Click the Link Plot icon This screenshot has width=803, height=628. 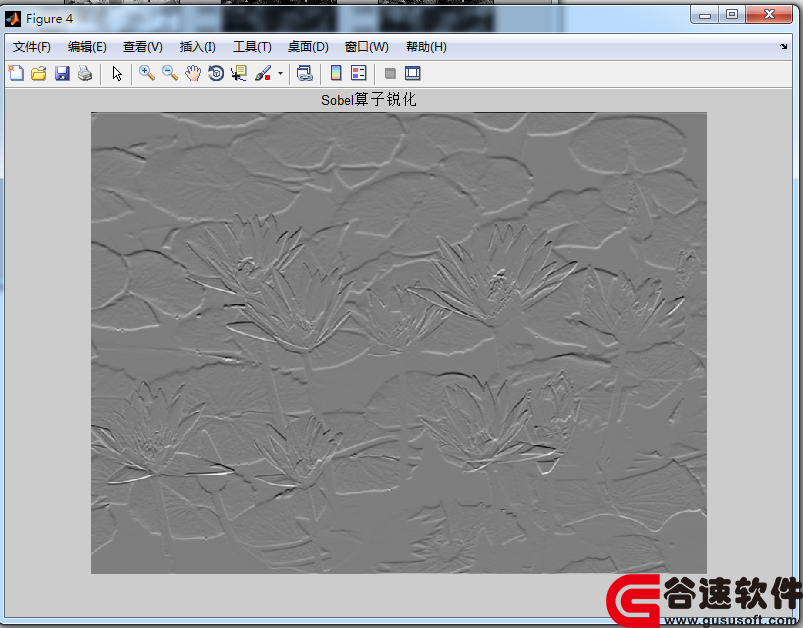[x=305, y=73]
